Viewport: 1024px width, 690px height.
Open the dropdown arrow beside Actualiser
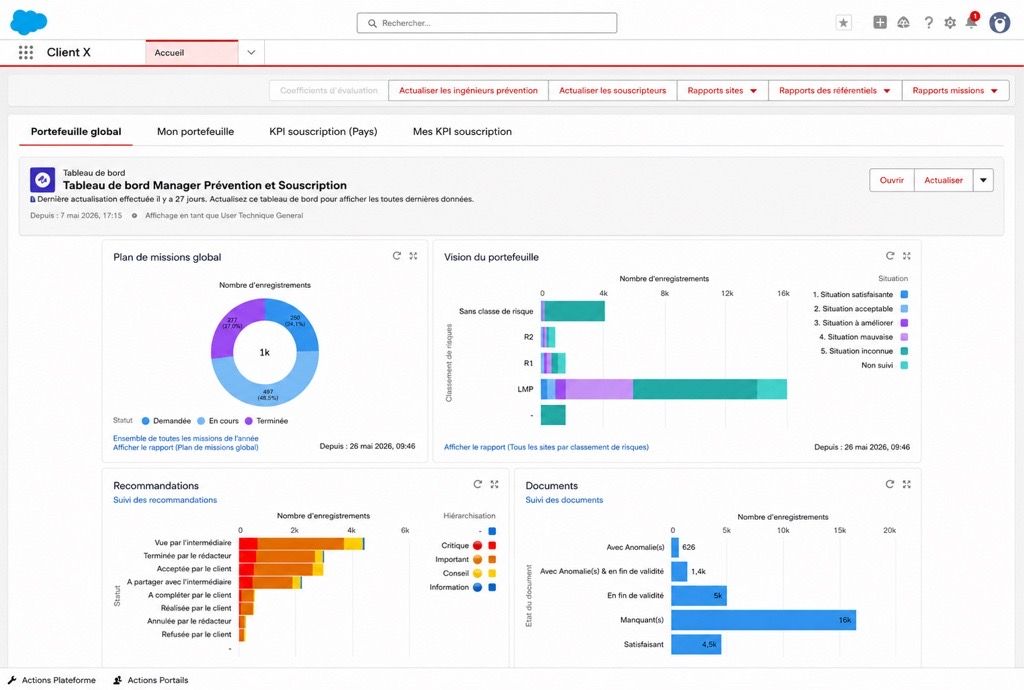983,180
